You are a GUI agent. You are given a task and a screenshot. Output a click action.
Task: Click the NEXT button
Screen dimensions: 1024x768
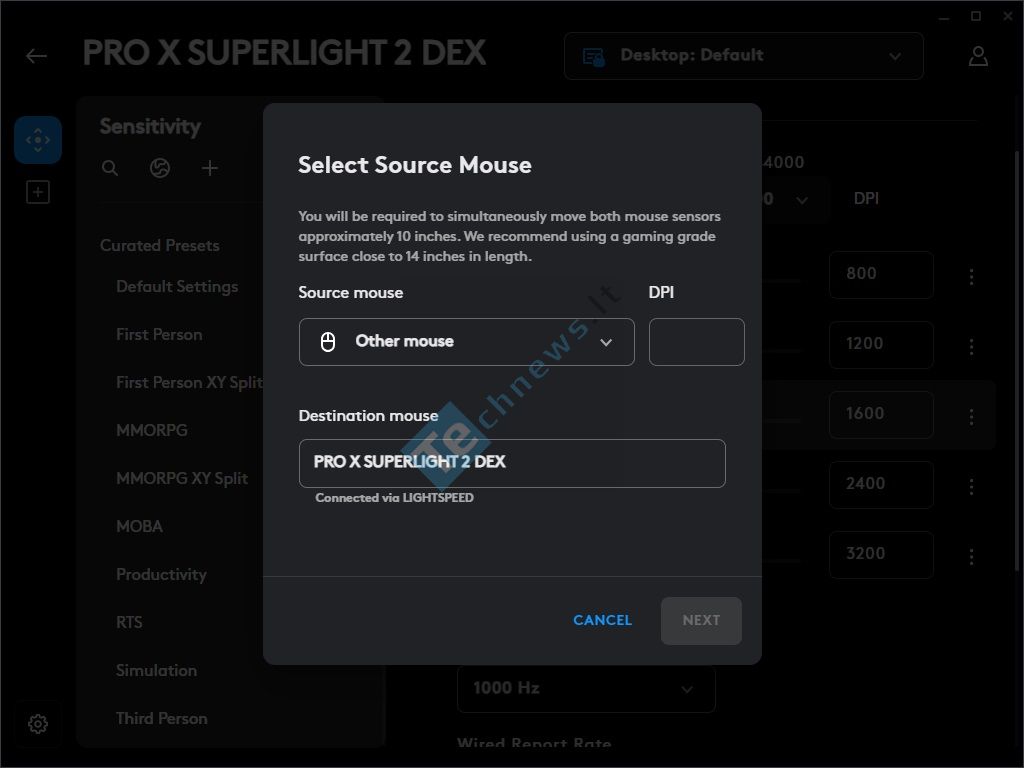pos(701,620)
